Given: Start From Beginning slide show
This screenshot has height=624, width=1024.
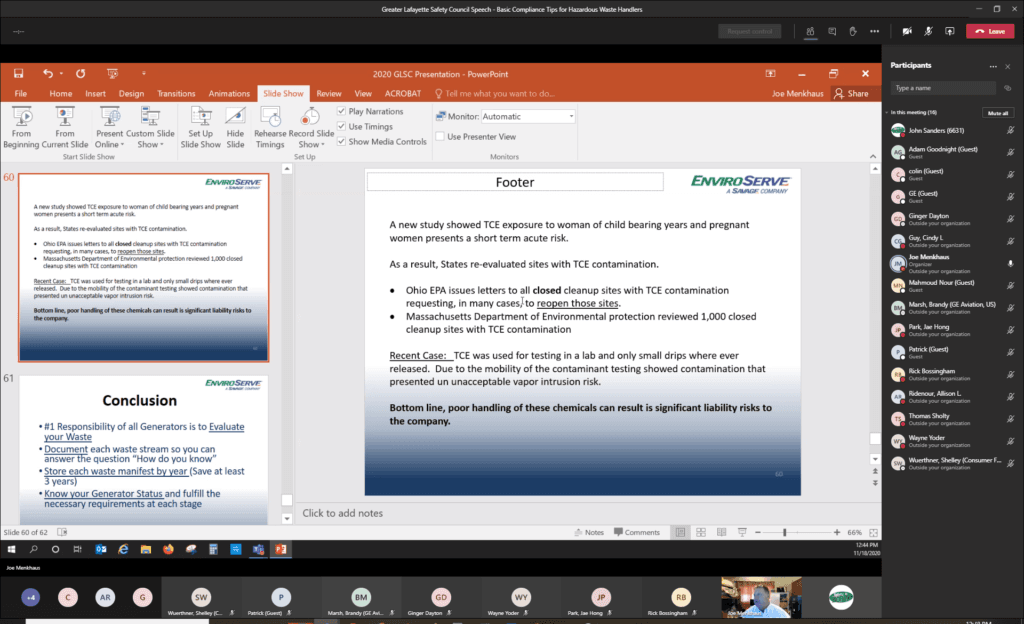Looking at the screenshot, I should (22, 128).
